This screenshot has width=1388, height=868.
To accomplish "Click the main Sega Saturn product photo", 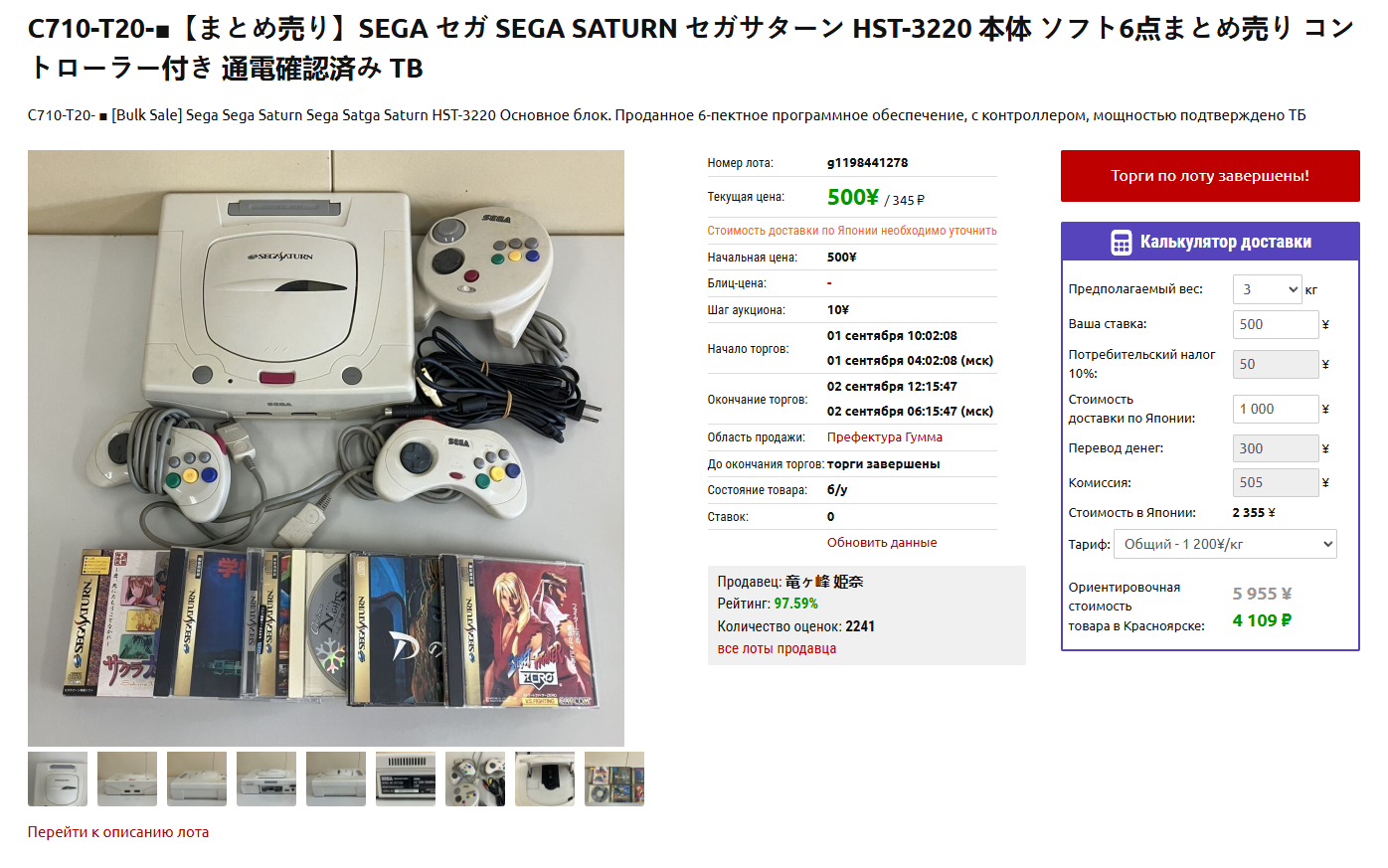I will tap(326, 448).
